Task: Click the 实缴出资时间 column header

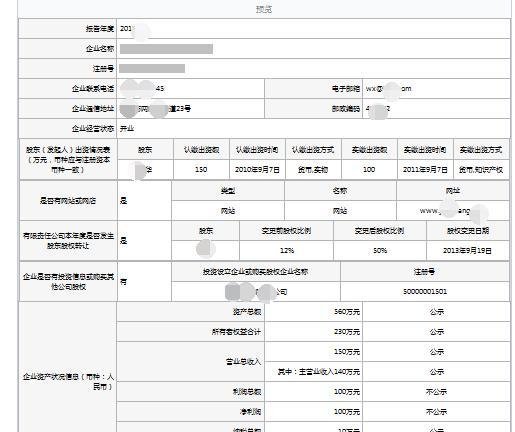Action: point(425,150)
